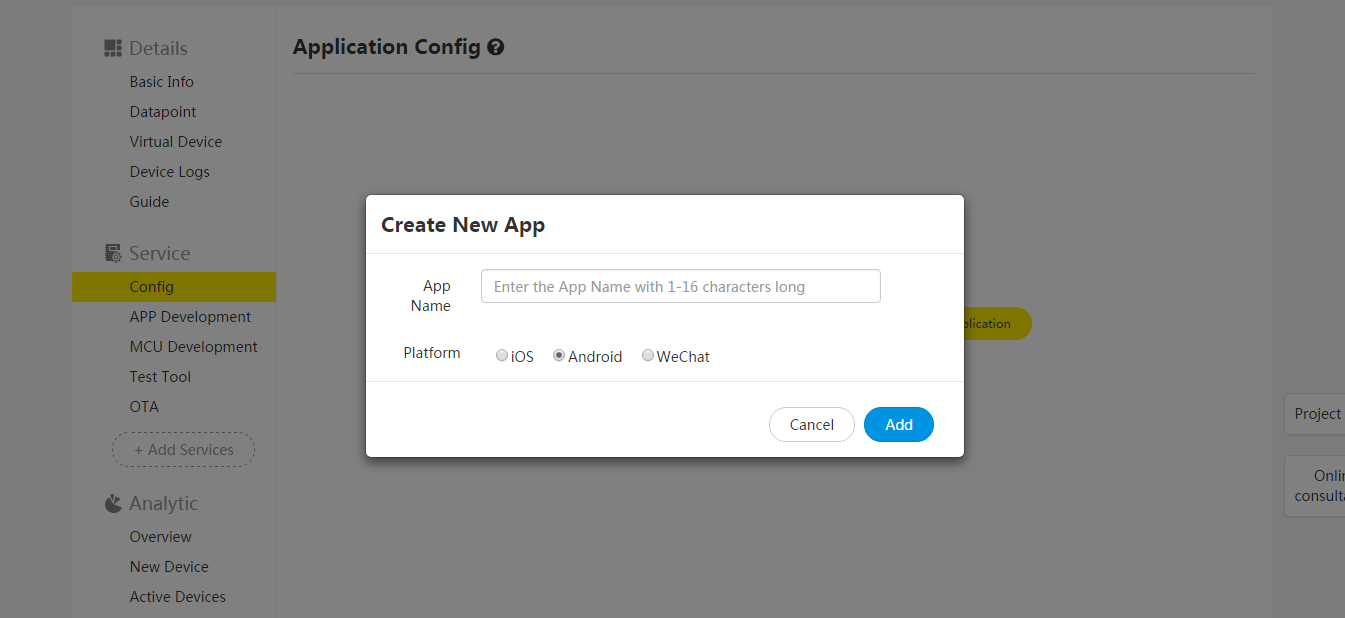Go to MCU Development

[x=193, y=346]
